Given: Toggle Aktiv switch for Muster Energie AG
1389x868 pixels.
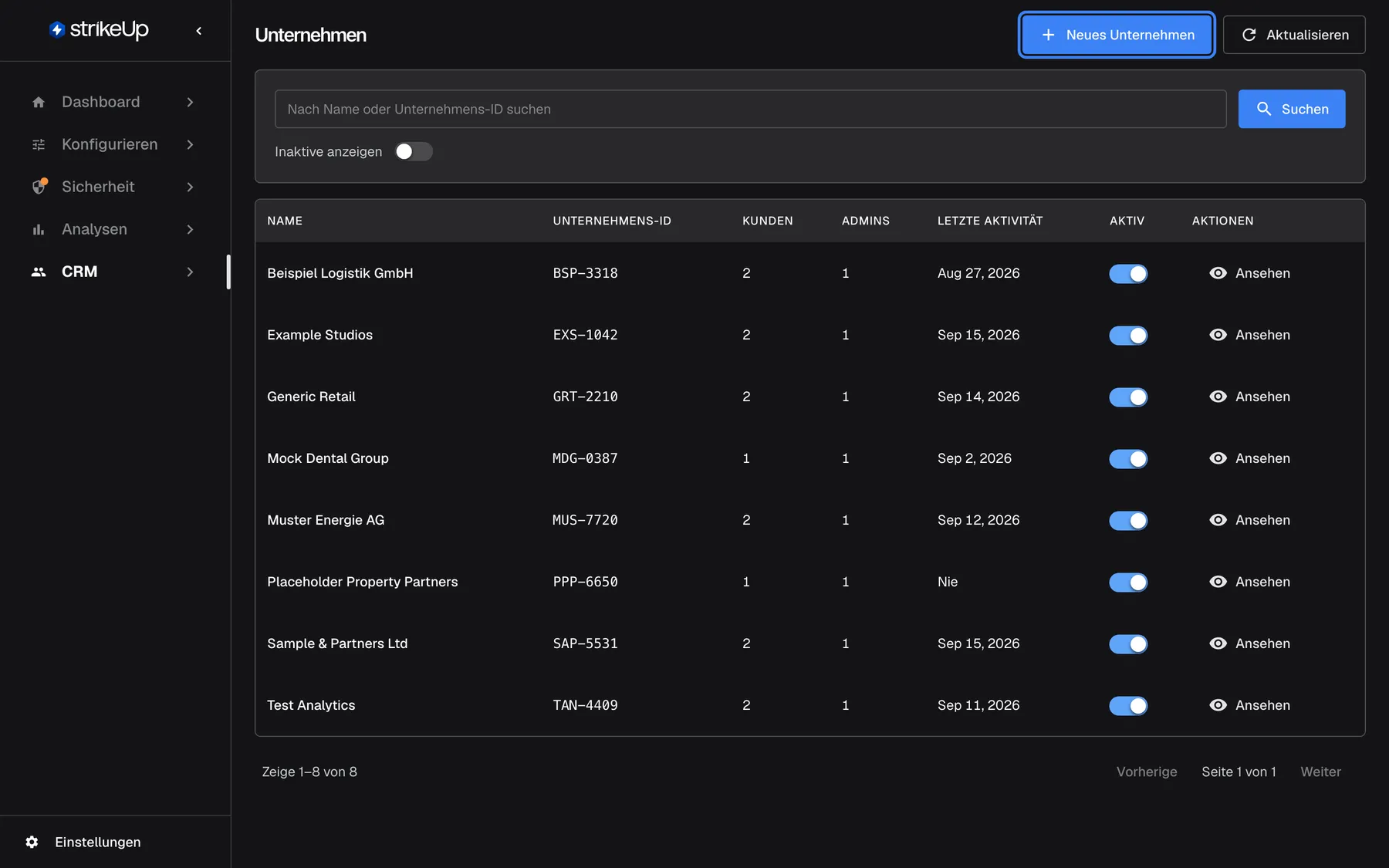Looking at the screenshot, I should click(1128, 520).
